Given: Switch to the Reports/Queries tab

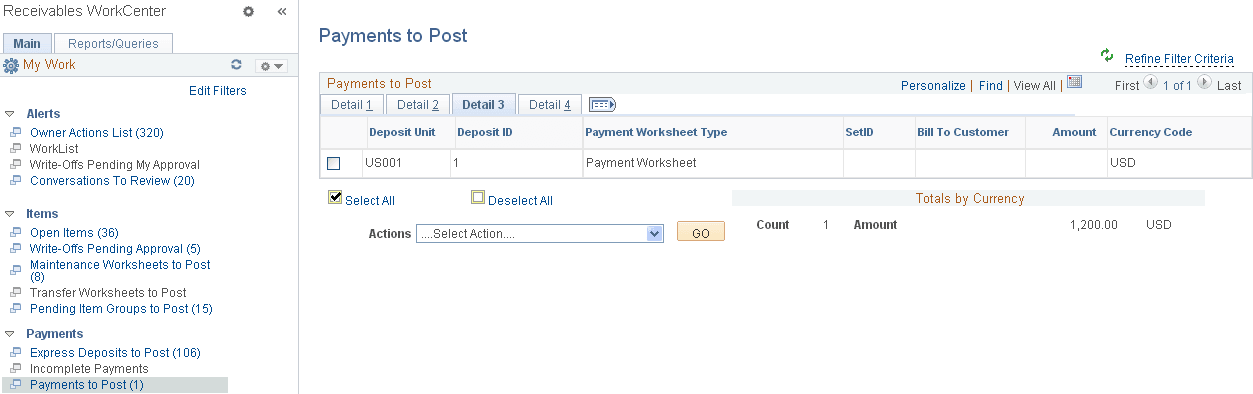Looking at the screenshot, I should [x=113, y=43].
